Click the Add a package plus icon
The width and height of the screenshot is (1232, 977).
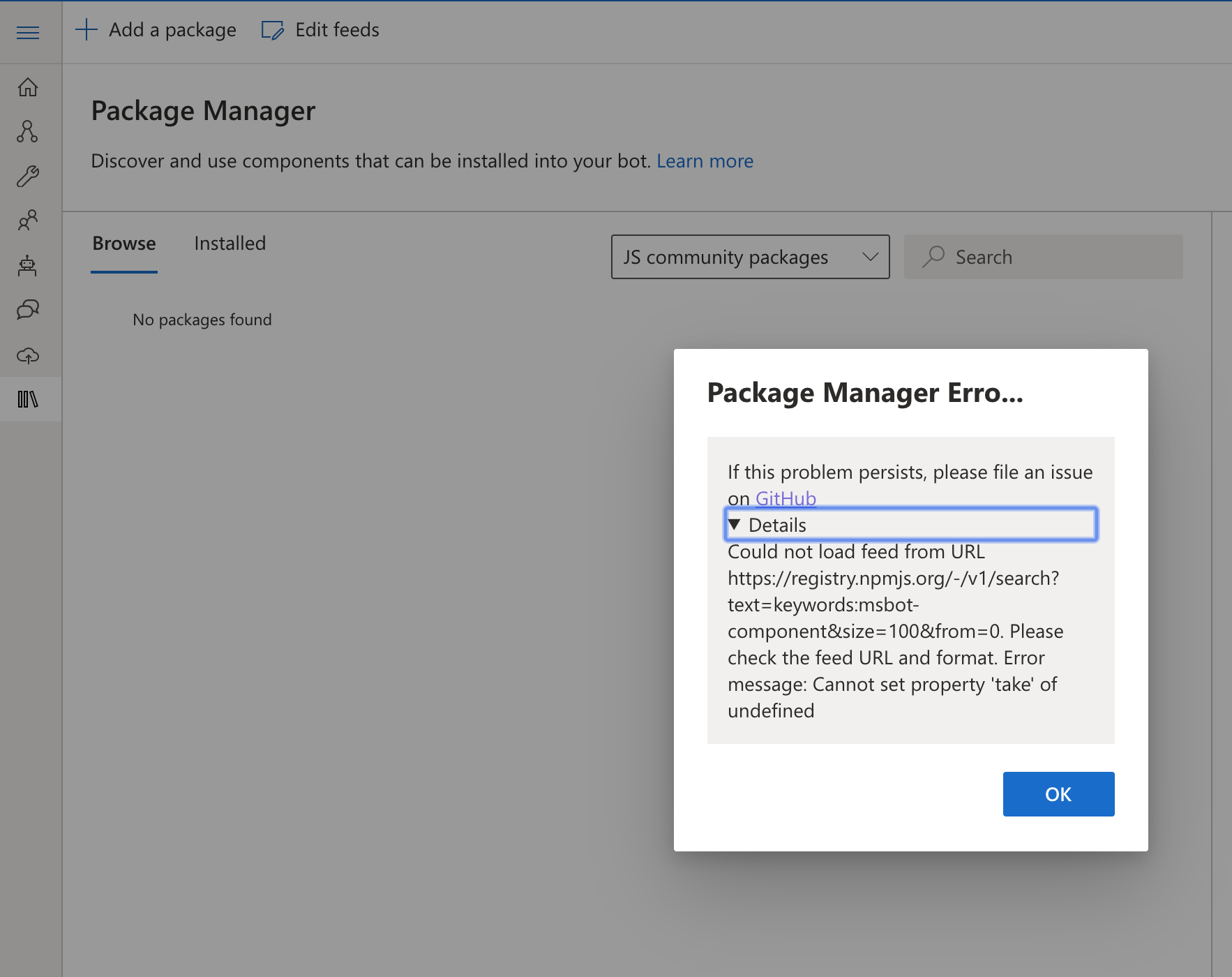86,30
